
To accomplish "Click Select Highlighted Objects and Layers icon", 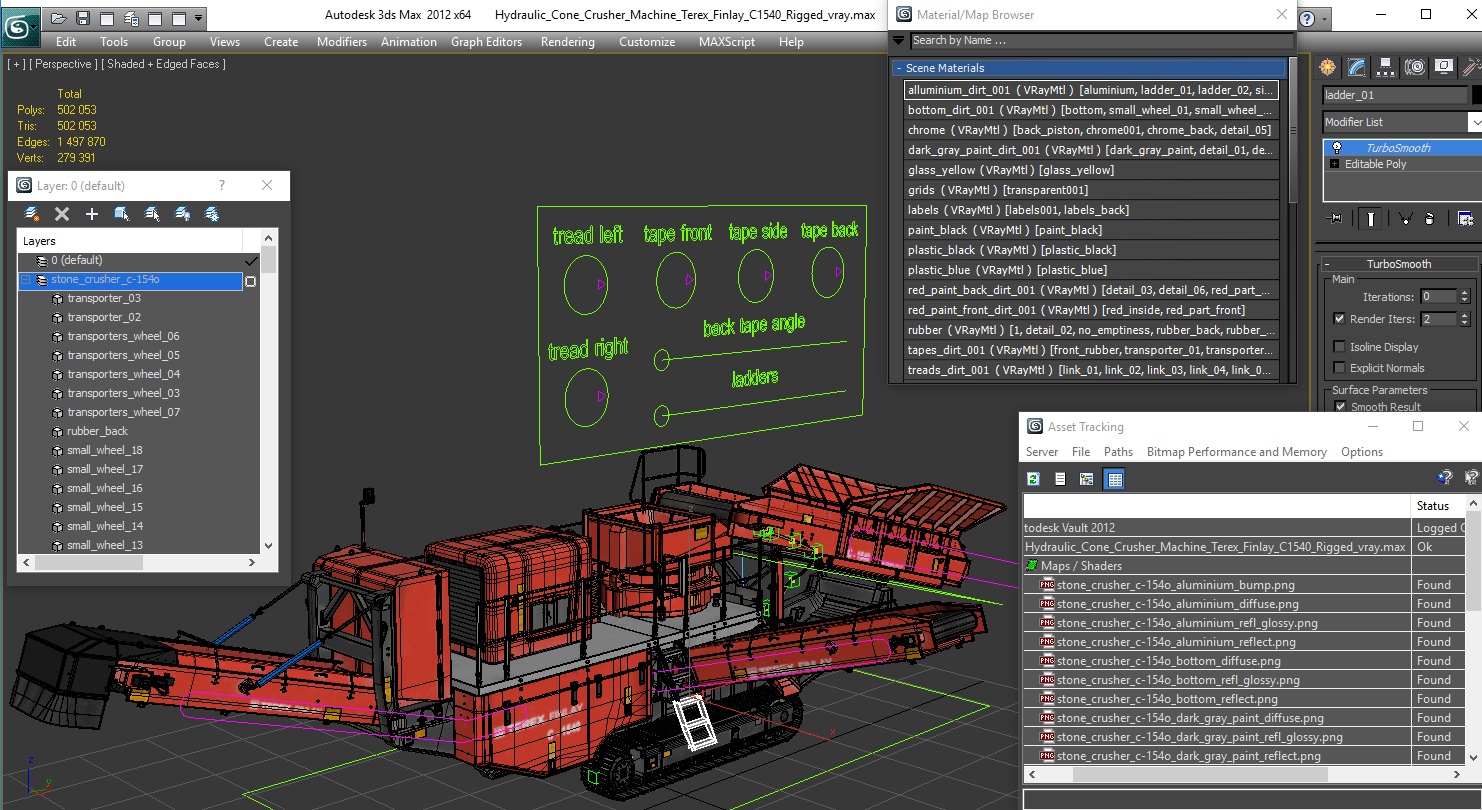I will [x=122, y=214].
